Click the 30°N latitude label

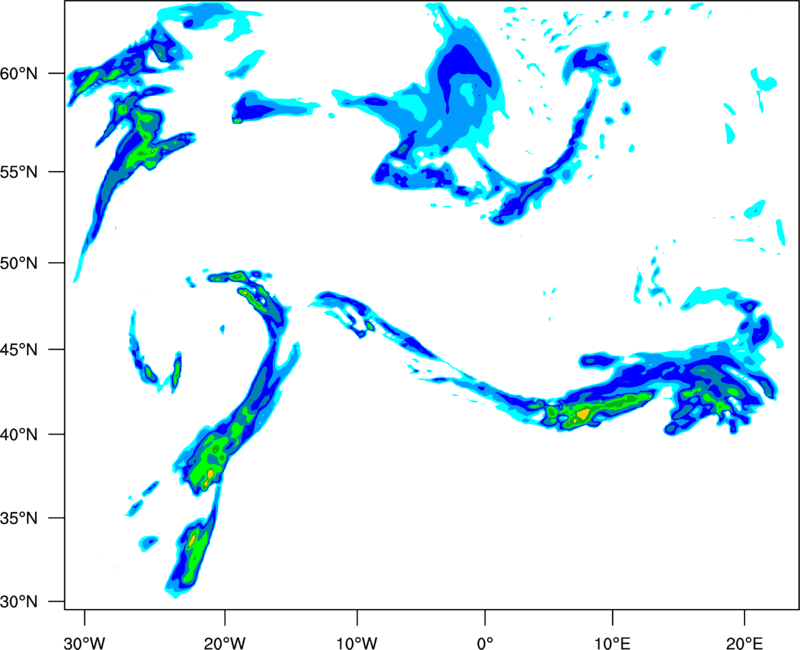click(x=19, y=602)
